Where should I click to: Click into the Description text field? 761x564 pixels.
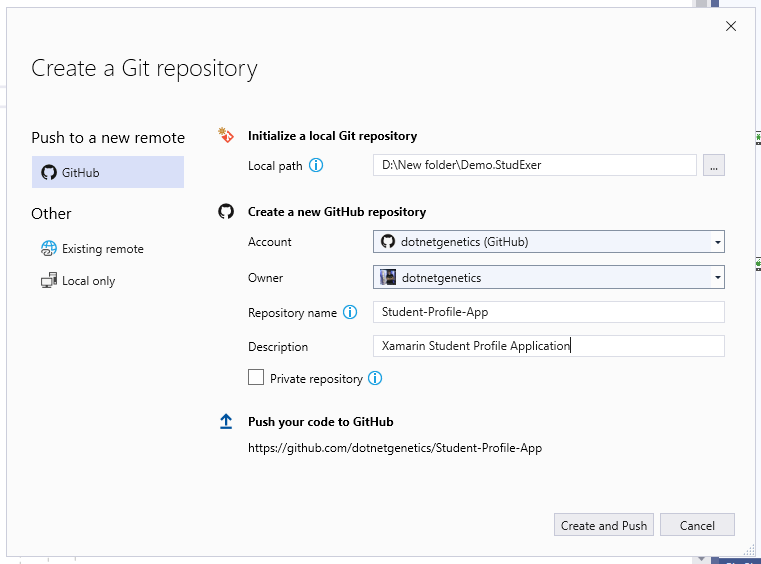point(548,346)
